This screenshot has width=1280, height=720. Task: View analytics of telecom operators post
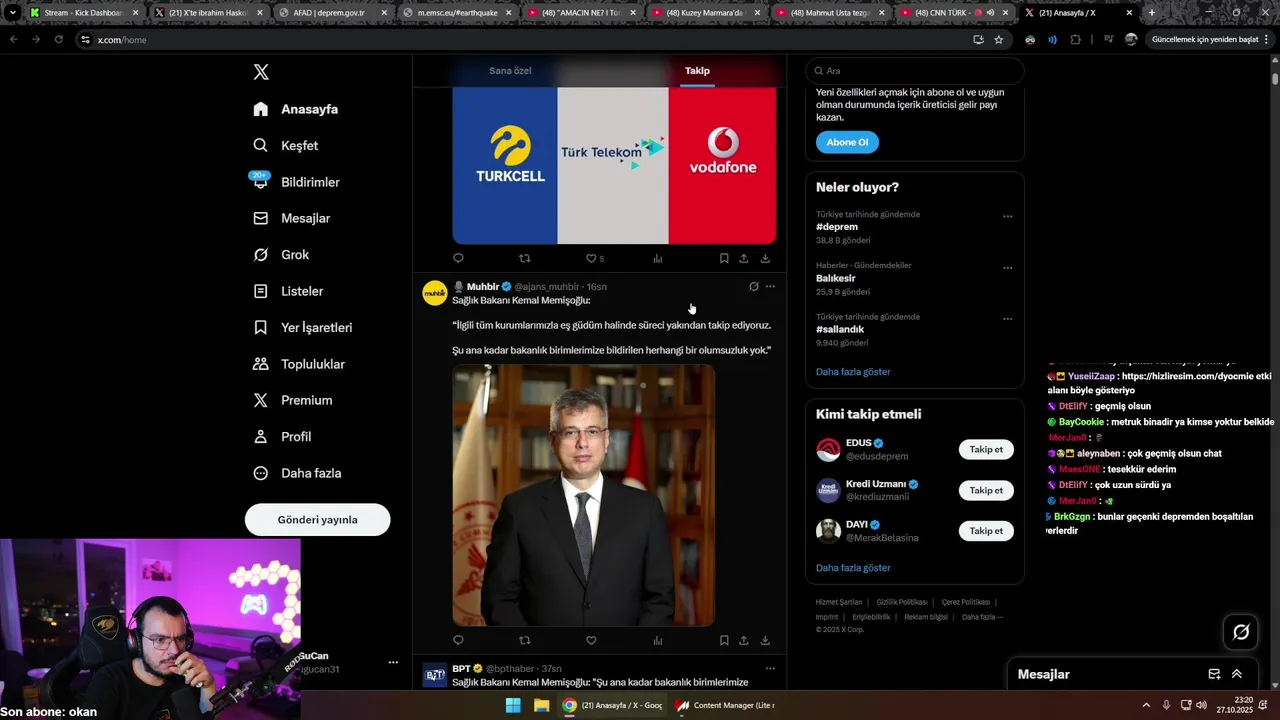click(658, 258)
